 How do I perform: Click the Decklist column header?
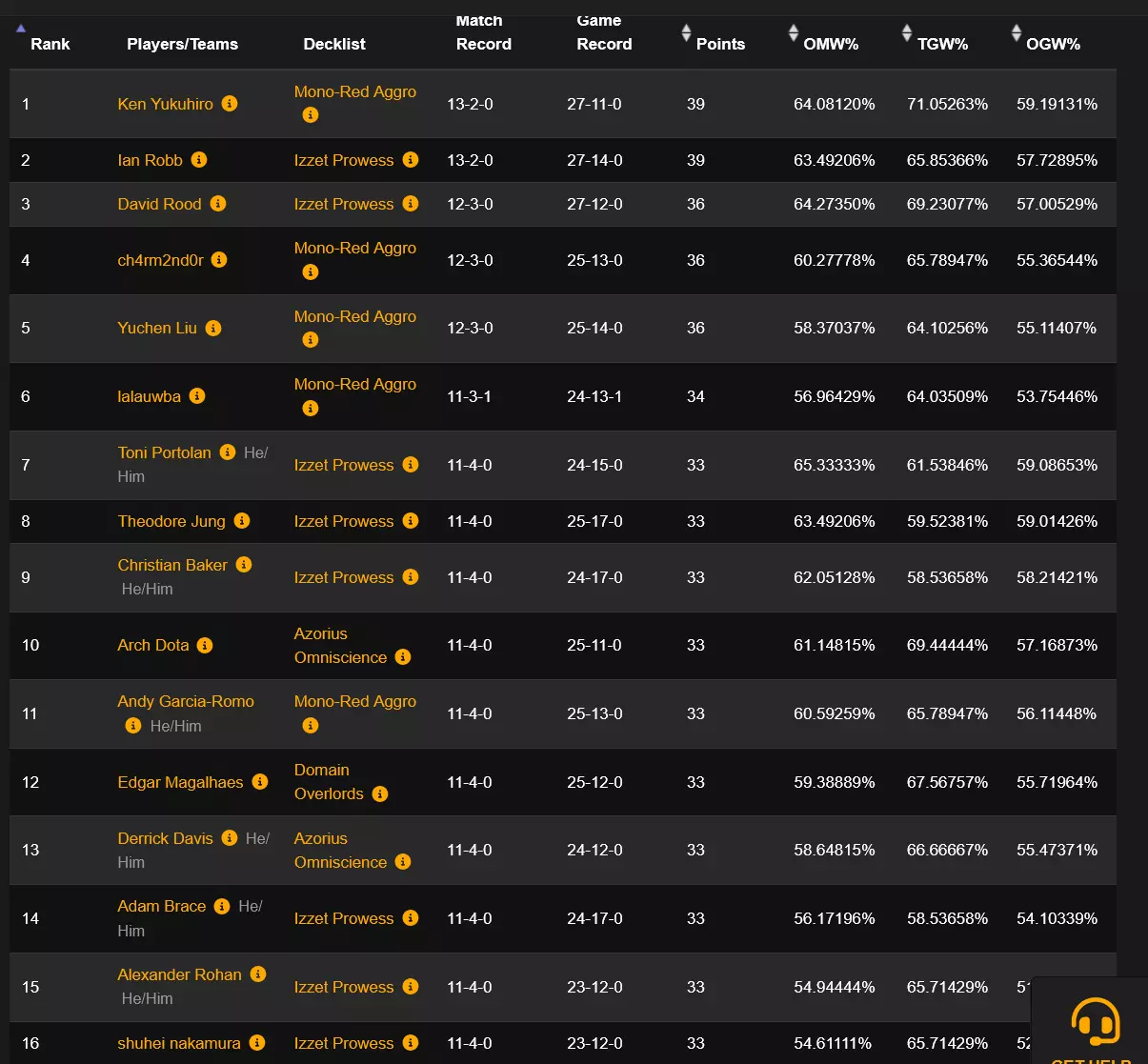334,44
